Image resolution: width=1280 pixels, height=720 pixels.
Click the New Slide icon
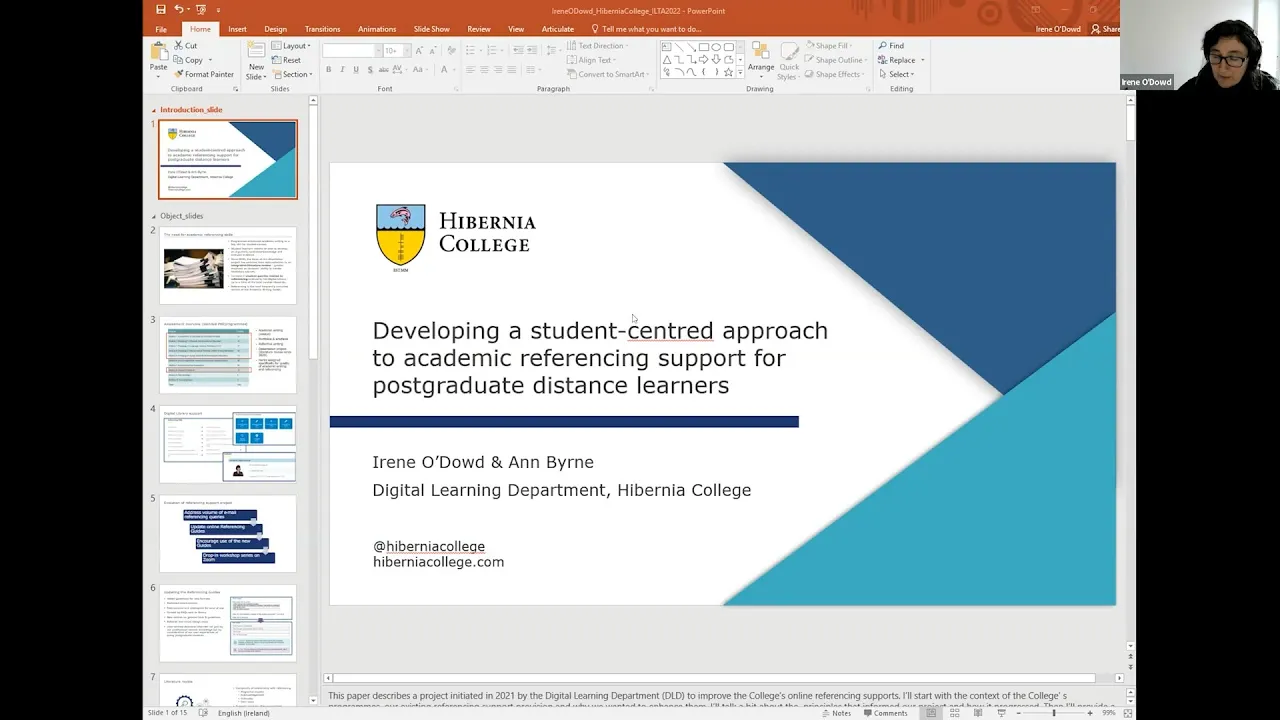point(256,49)
